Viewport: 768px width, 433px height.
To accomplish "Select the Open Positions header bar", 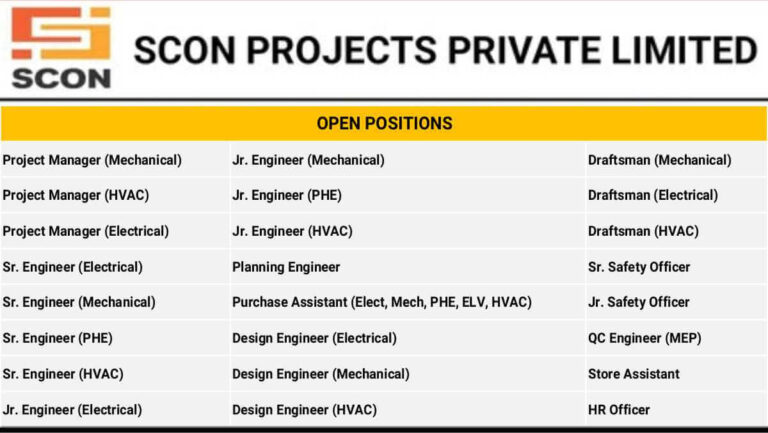I will 384,124.
